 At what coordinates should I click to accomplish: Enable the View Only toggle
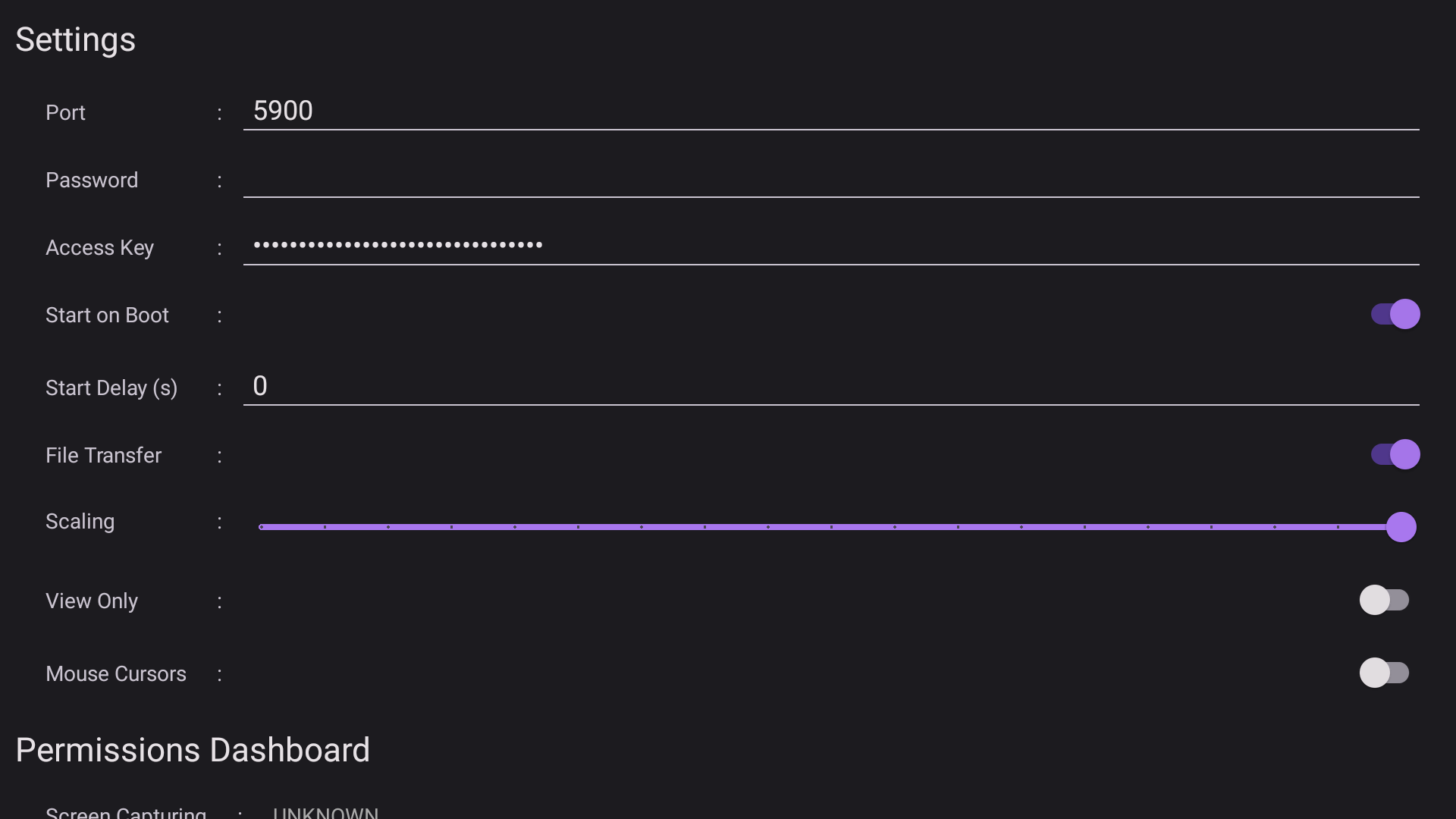pyautogui.click(x=1384, y=600)
